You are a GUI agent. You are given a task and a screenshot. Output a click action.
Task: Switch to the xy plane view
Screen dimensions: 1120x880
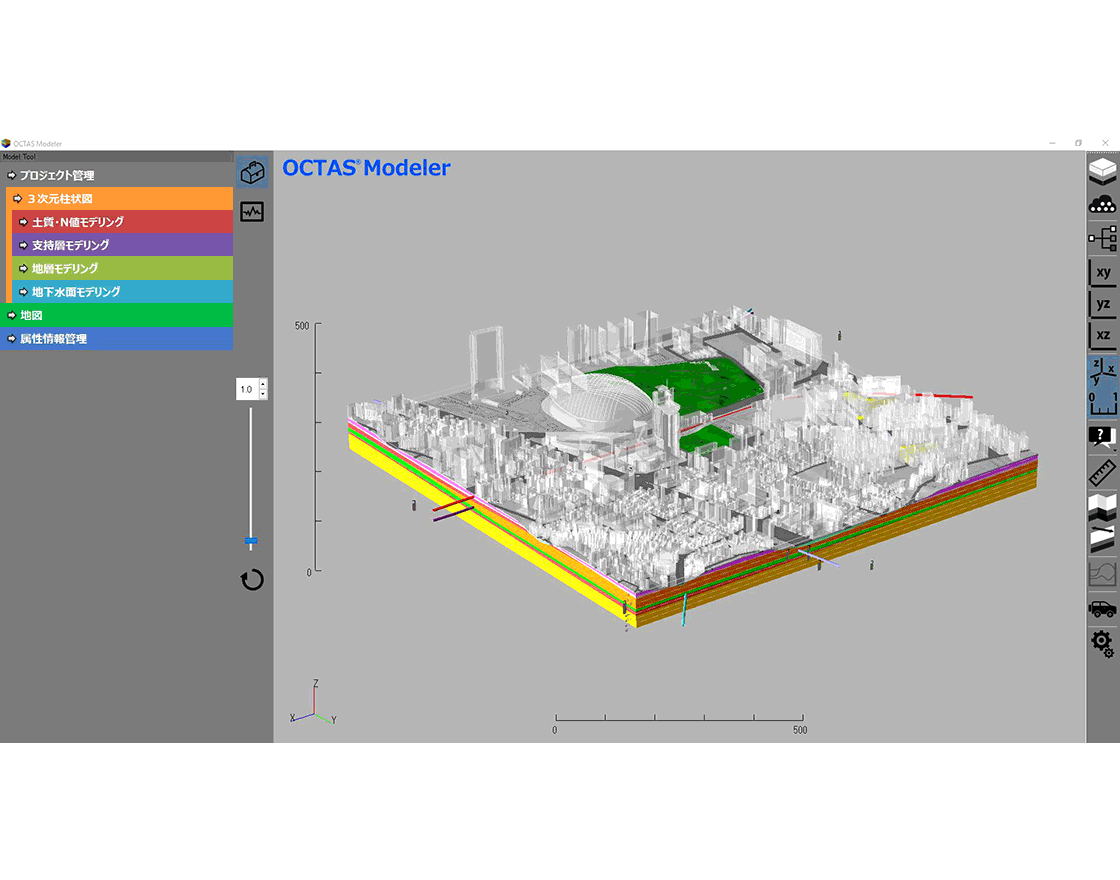point(1102,272)
